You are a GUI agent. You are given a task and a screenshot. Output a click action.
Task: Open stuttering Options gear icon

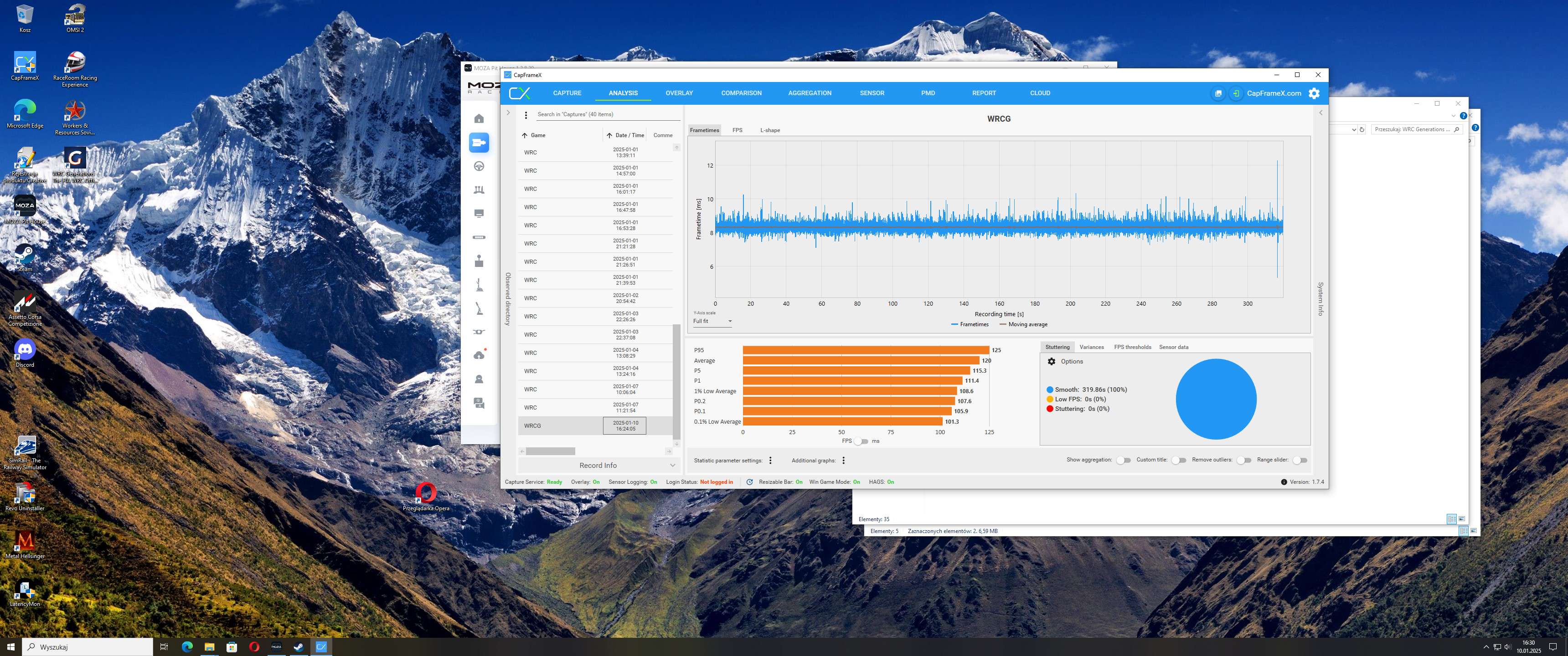(1051, 361)
